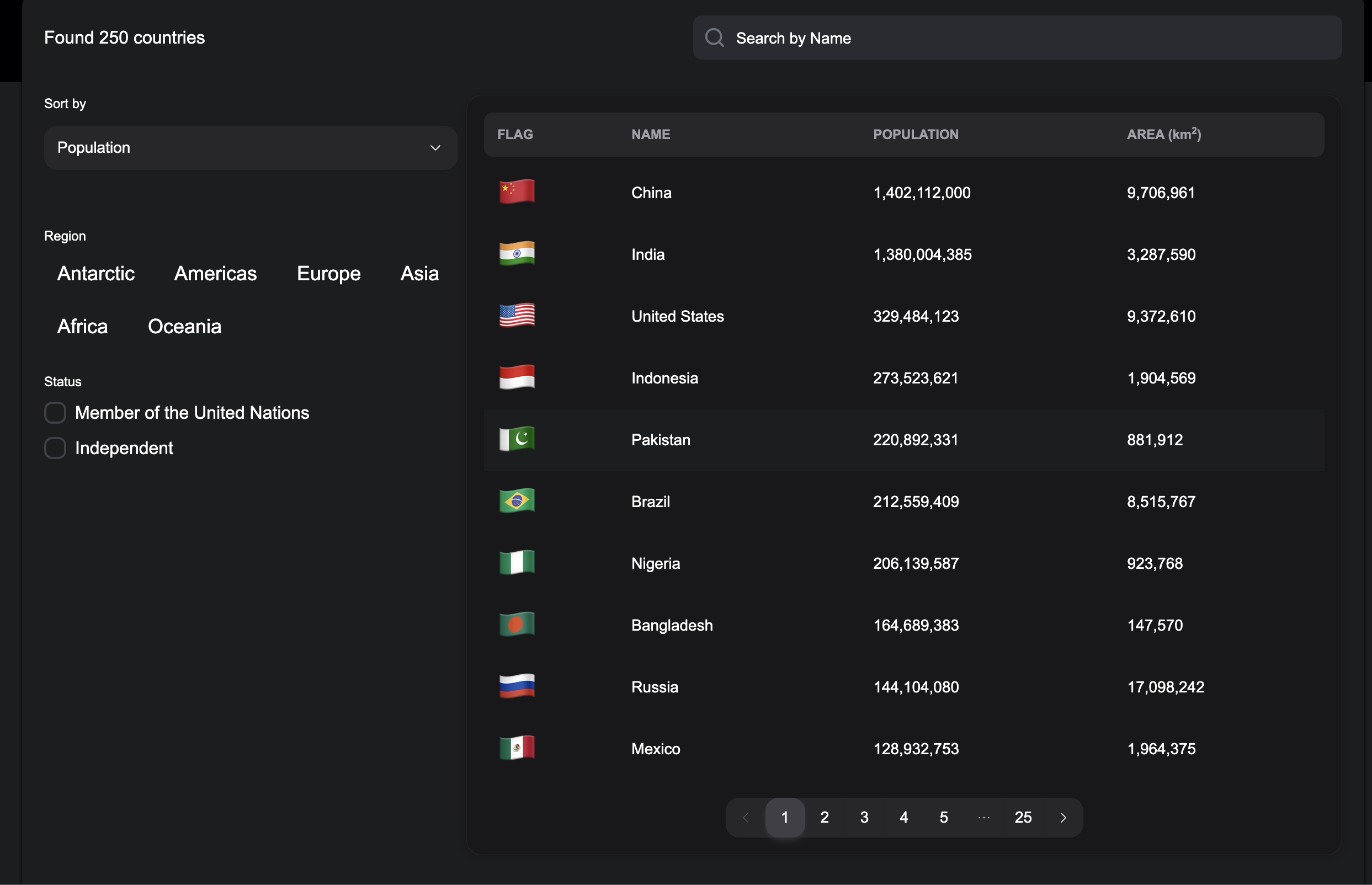Screen dimensions: 1372x885
Task: Enable Member of the United Nations checkbox
Action: [x=55, y=413]
